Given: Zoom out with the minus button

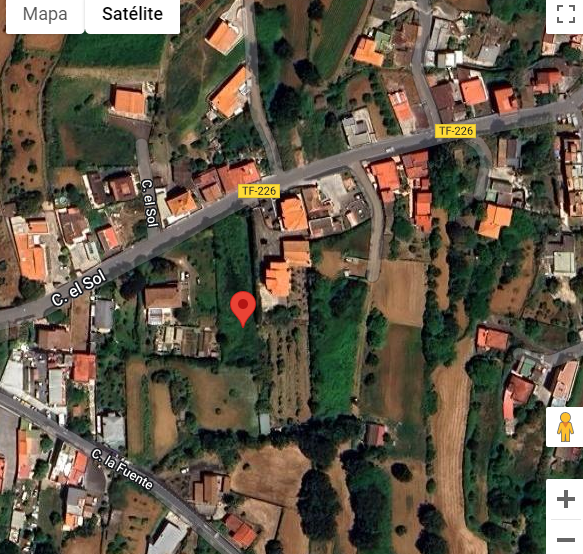Looking at the screenshot, I should pyautogui.click(x=566, y=539).
